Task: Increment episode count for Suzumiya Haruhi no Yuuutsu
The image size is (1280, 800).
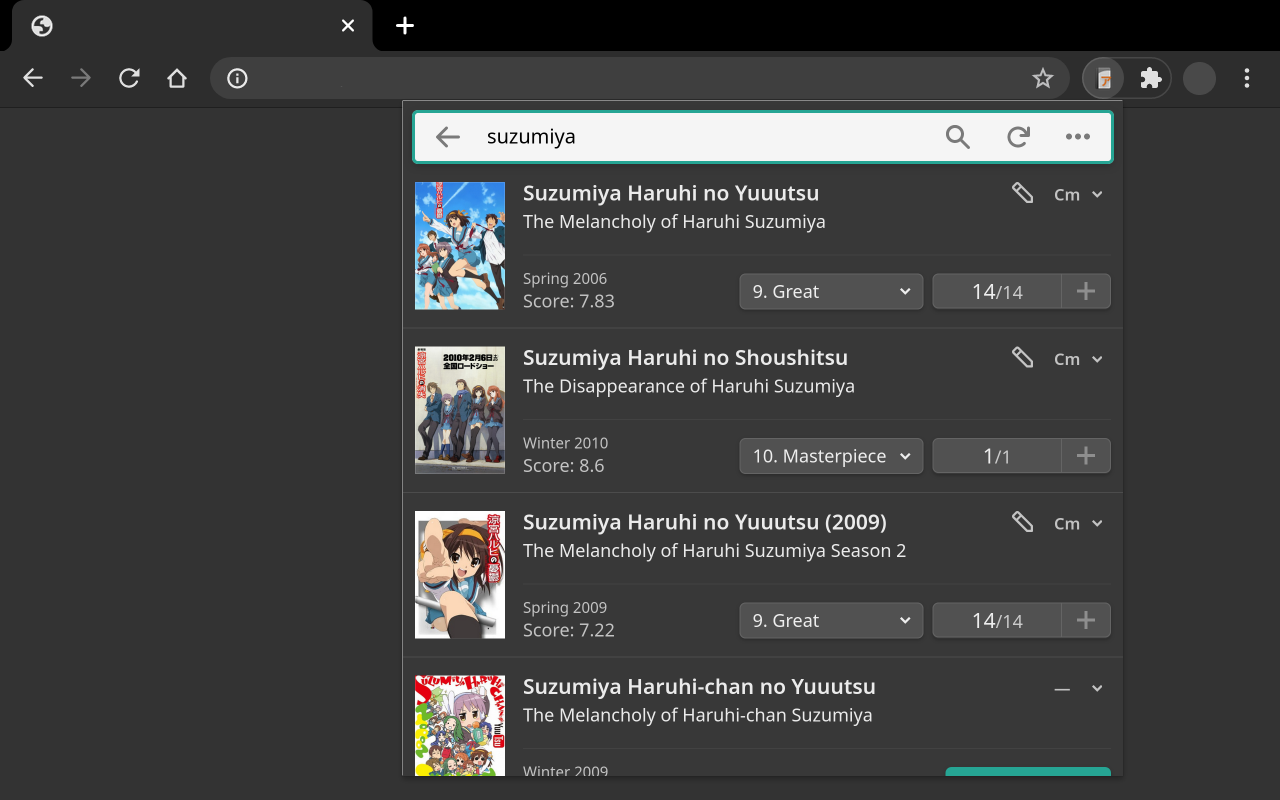Action: coord(1086,291)
